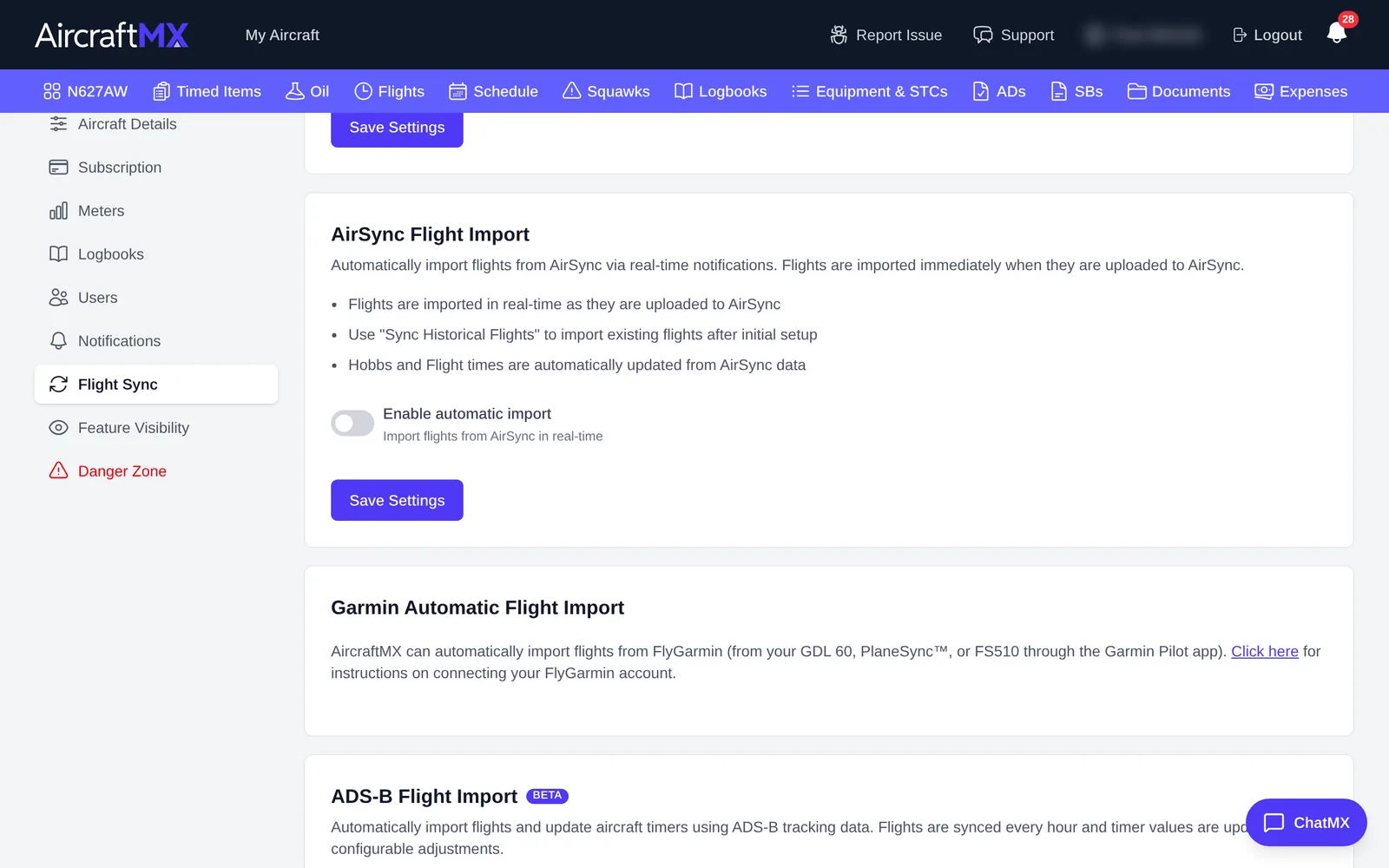Click the Logout text link

pos(1278,35)
